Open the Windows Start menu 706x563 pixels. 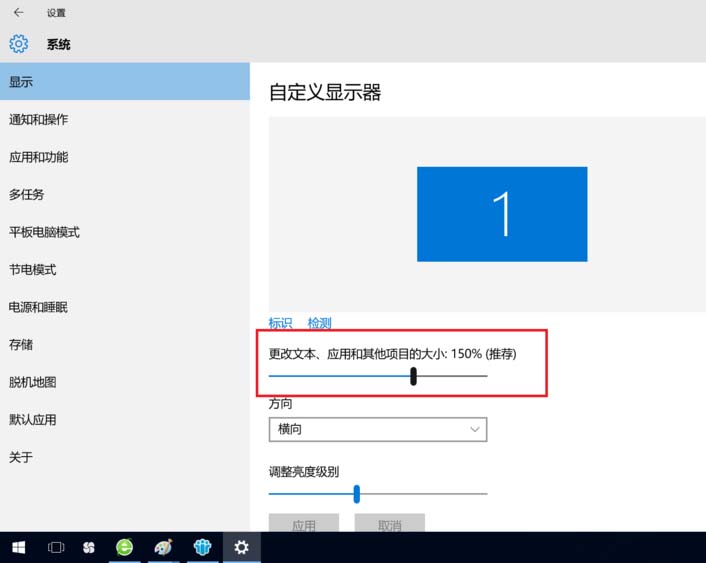[18, 547]
